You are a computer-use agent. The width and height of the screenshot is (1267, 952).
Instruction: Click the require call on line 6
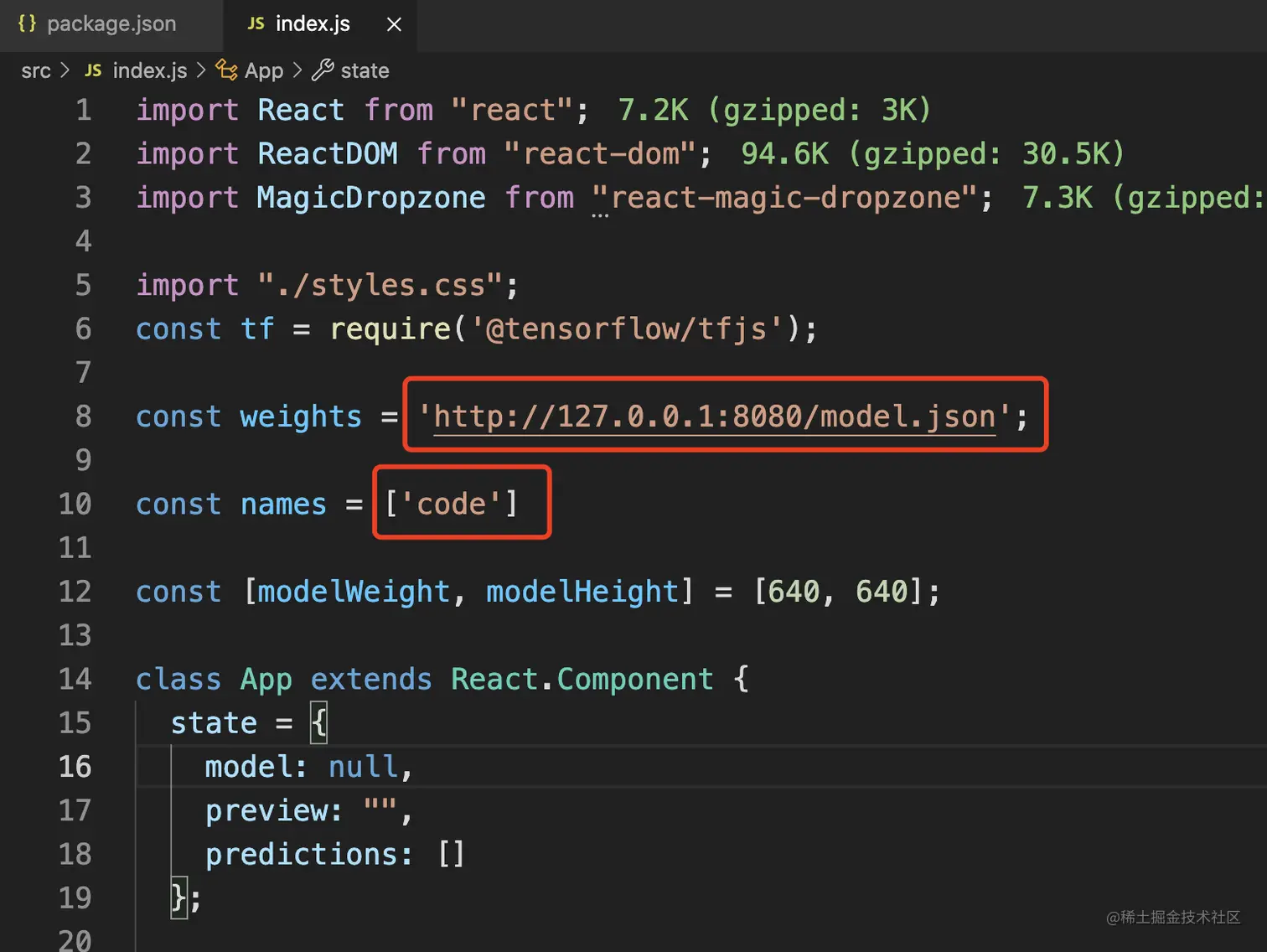pos(390,329)
